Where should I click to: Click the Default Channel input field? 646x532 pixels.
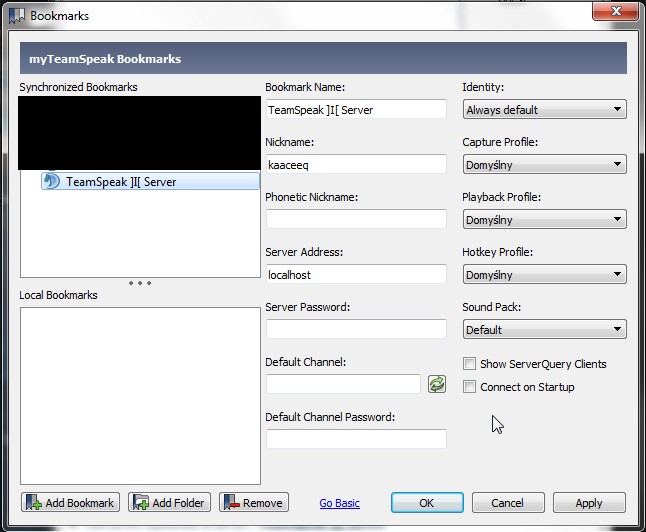click(343, 384)
